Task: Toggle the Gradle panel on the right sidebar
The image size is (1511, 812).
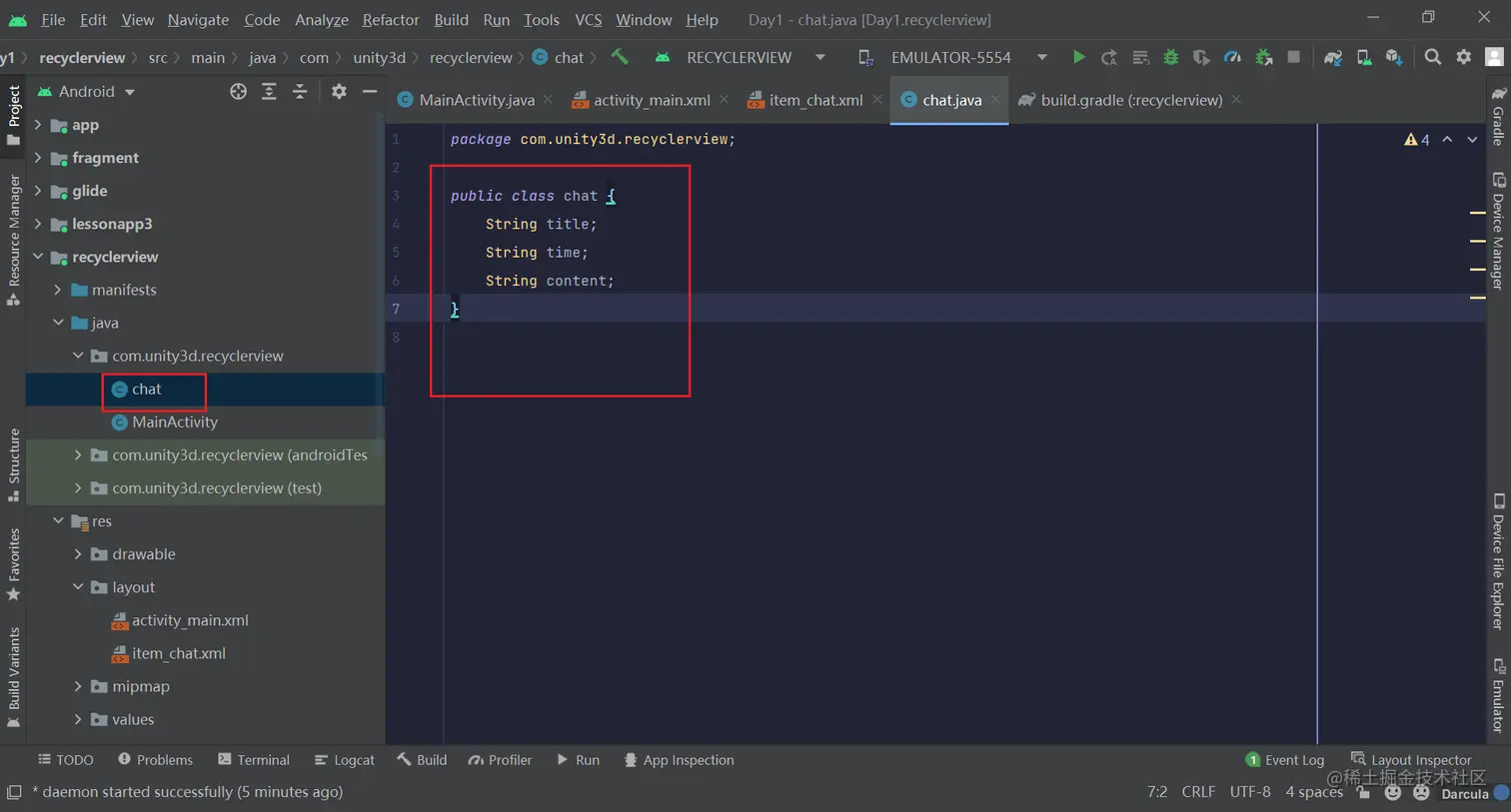Action: (x=1498, y=116)
